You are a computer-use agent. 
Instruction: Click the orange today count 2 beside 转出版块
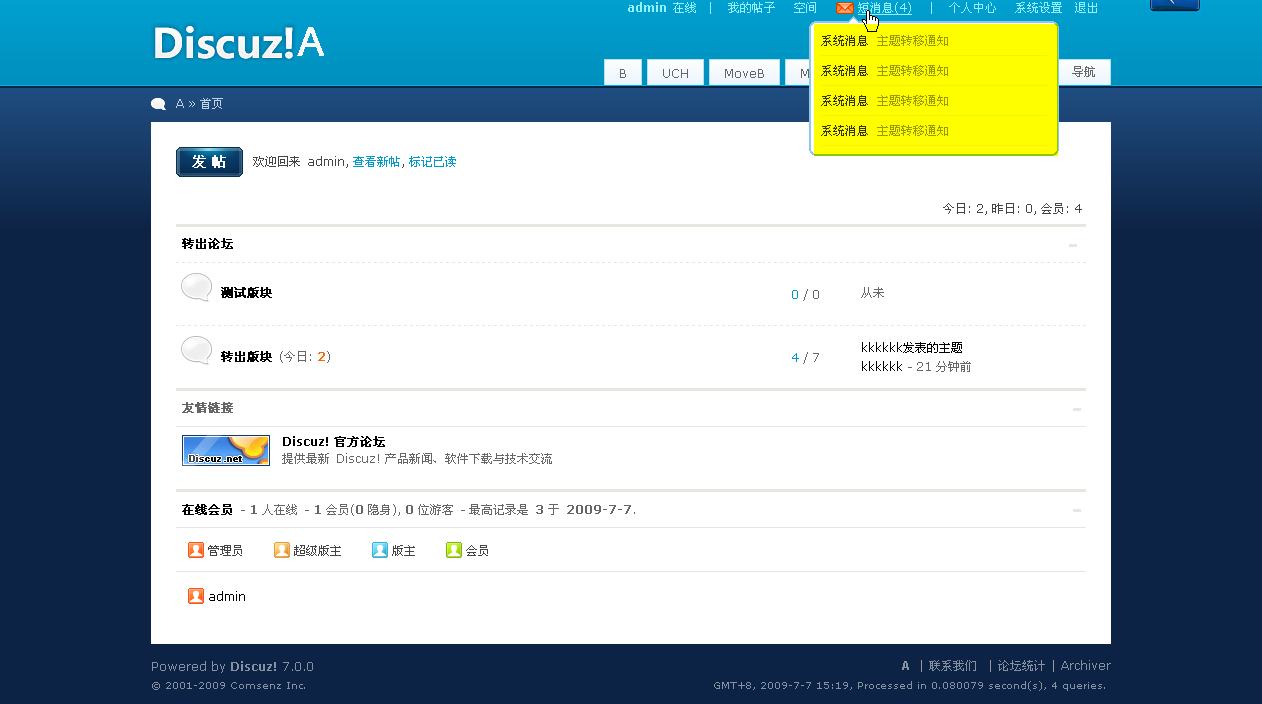tap(322, 357)
